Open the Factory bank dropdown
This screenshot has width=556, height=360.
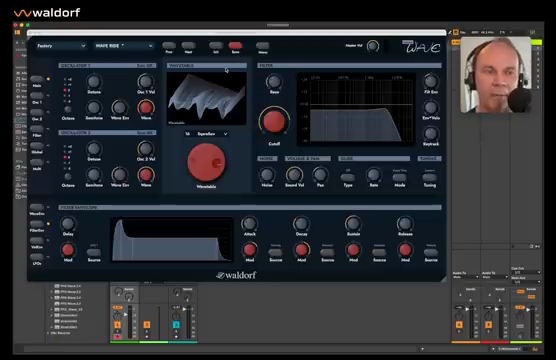61,46
